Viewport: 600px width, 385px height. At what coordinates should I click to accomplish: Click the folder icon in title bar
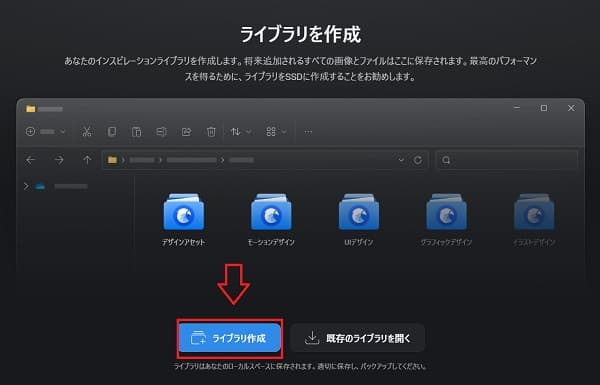[x=31, y=109]
